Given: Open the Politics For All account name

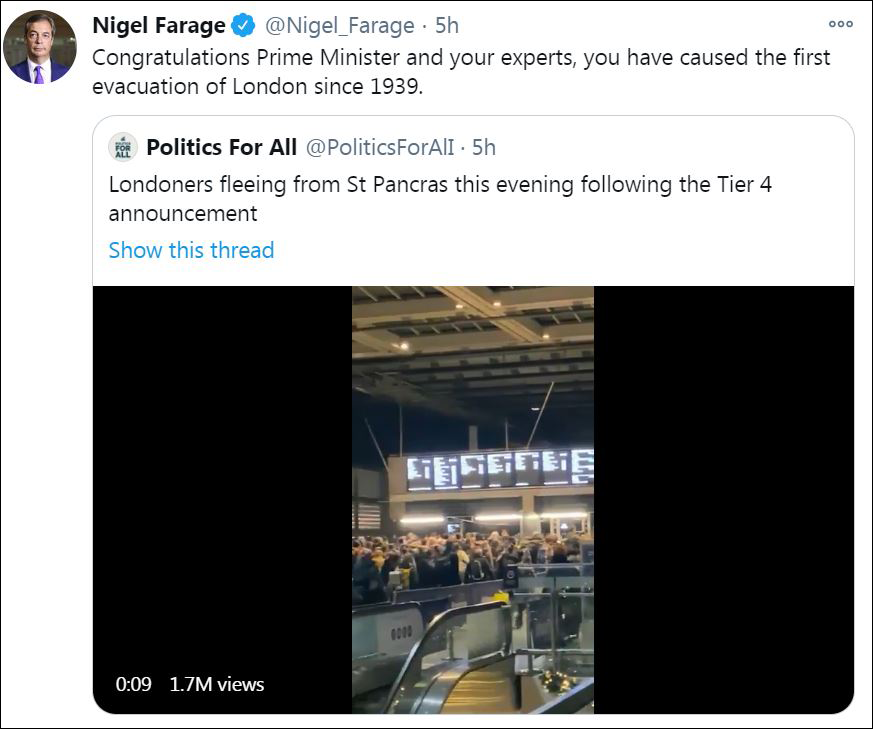Looking at the screenshot, I should tap(221, 147).
